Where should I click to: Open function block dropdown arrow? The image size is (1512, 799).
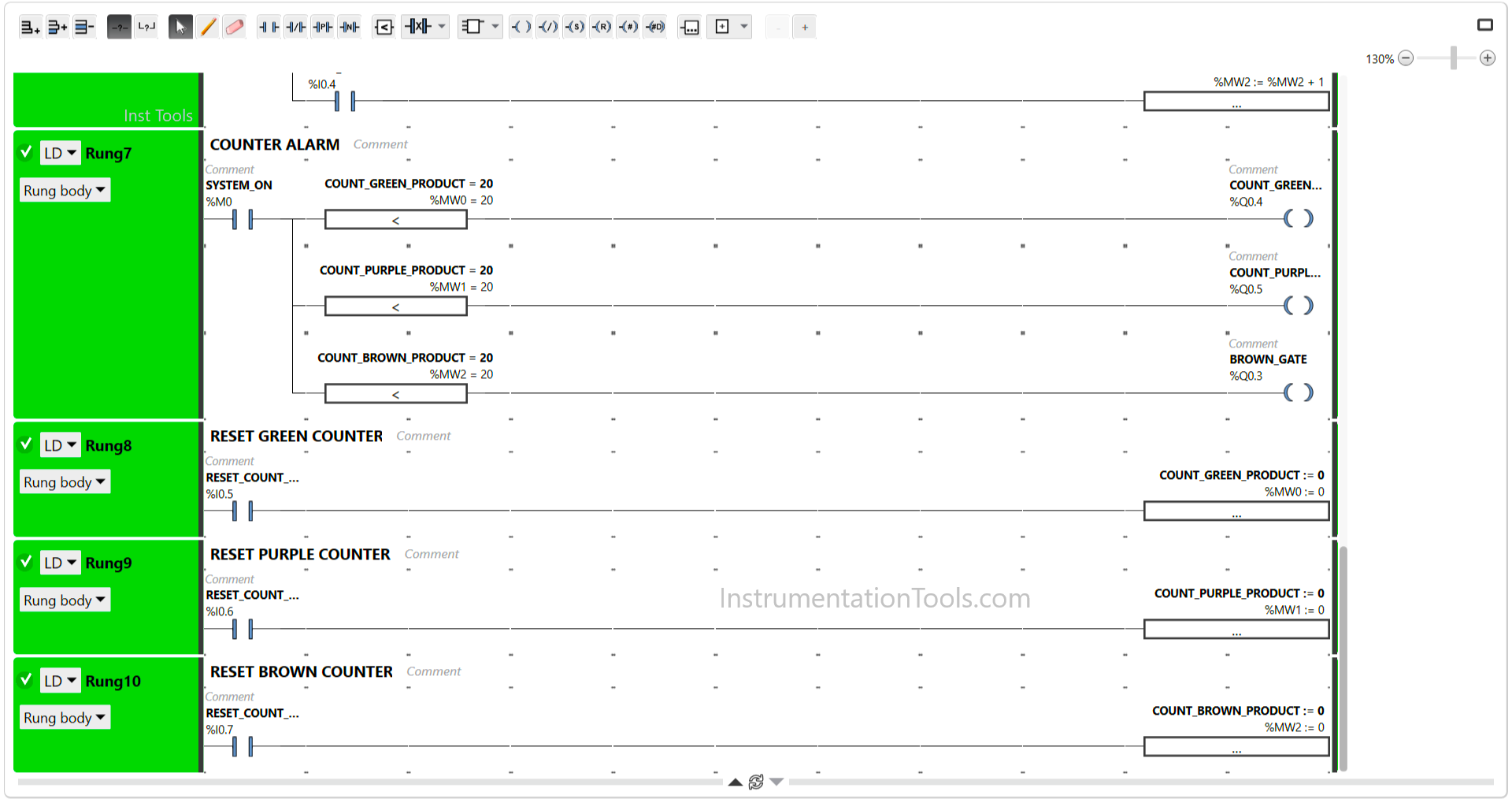(495, 27)
